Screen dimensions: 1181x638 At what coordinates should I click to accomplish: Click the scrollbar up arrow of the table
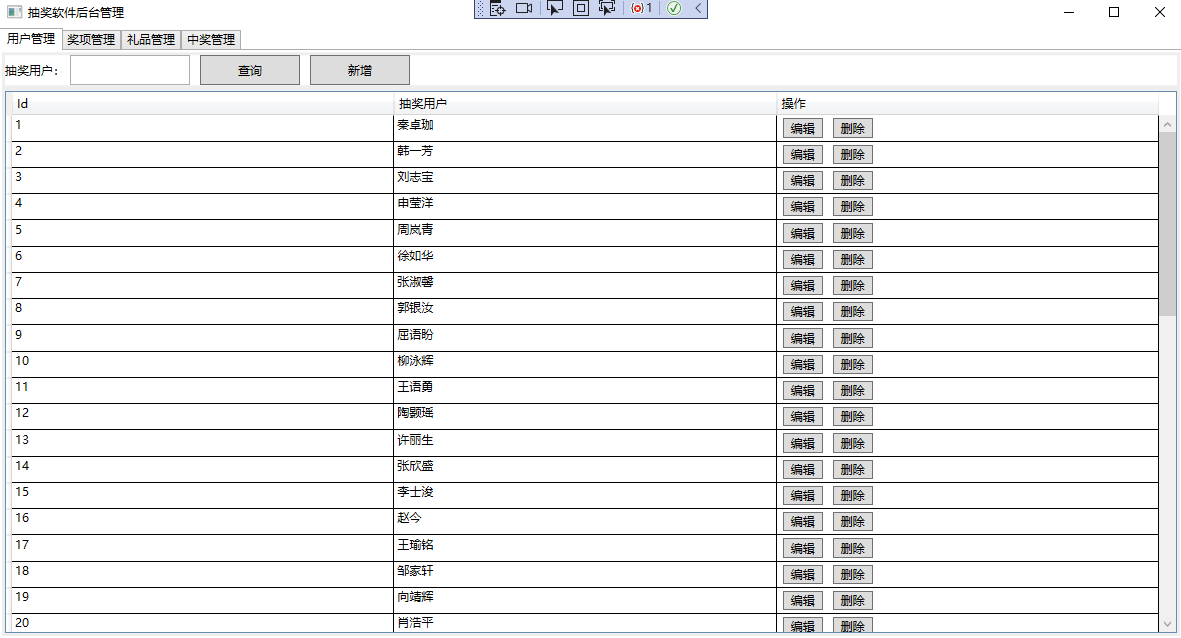(1167, 124)
